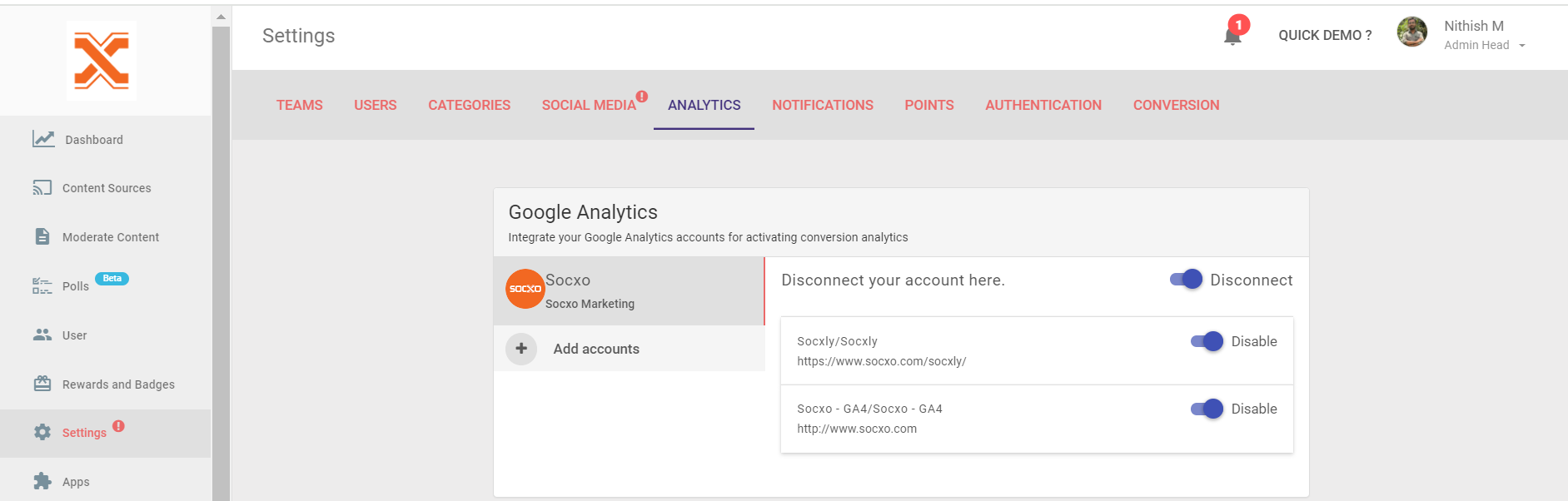Switch to the Conversion tab
Screen dimensions: 1568x501
[x=1176, y=105]
